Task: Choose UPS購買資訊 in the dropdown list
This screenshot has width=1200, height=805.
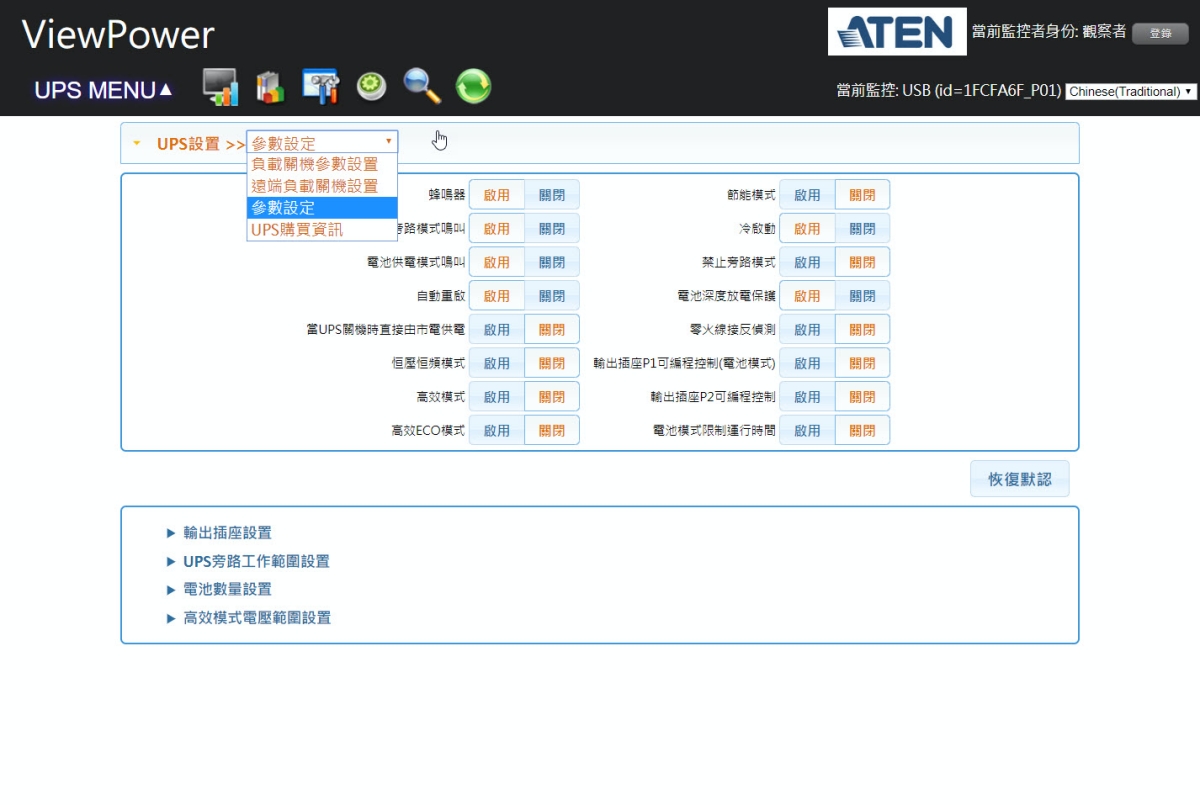Action: (297, 230)
